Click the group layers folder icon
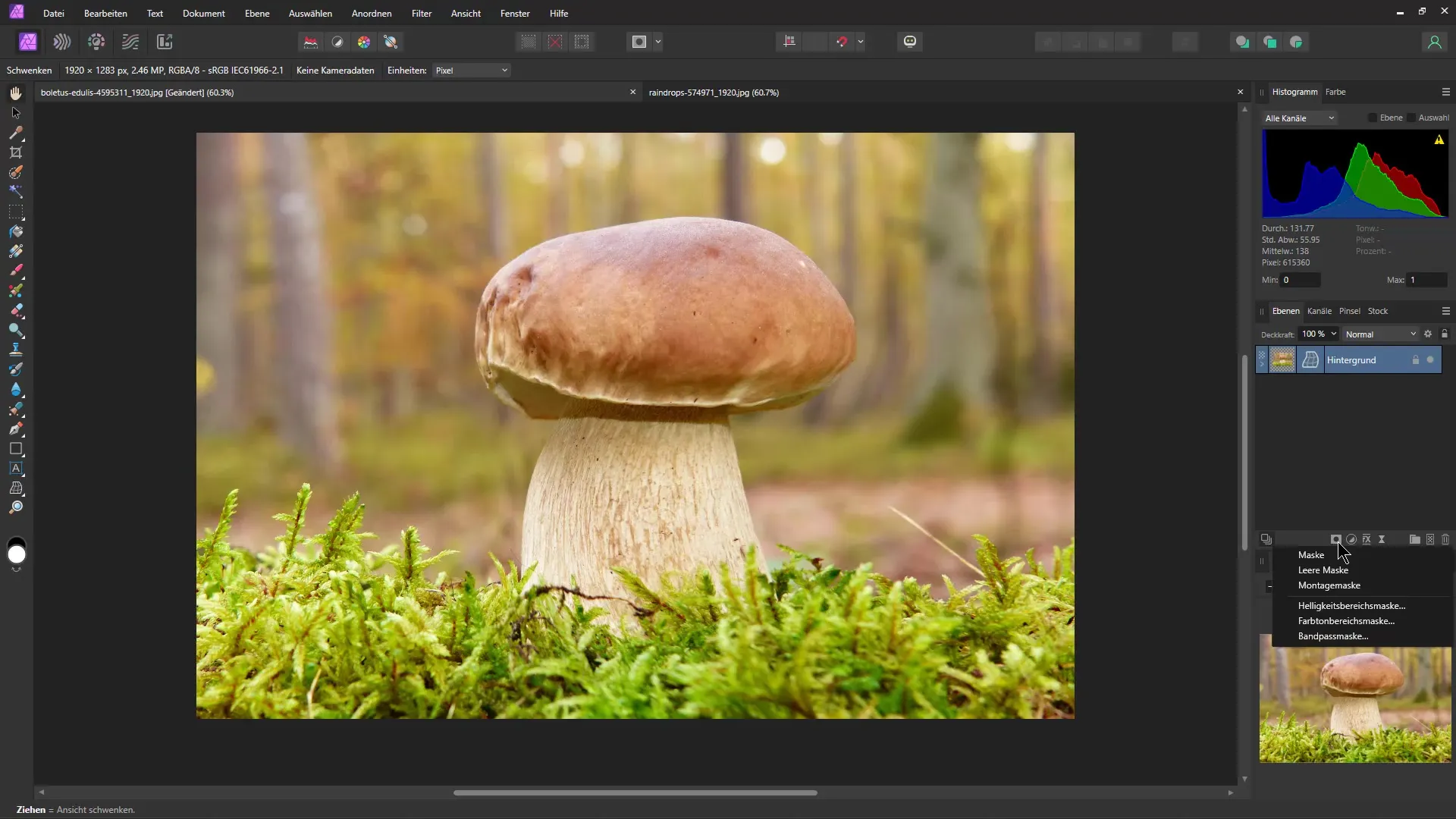Screen dimensions: 1456x819 [1415, 539]
